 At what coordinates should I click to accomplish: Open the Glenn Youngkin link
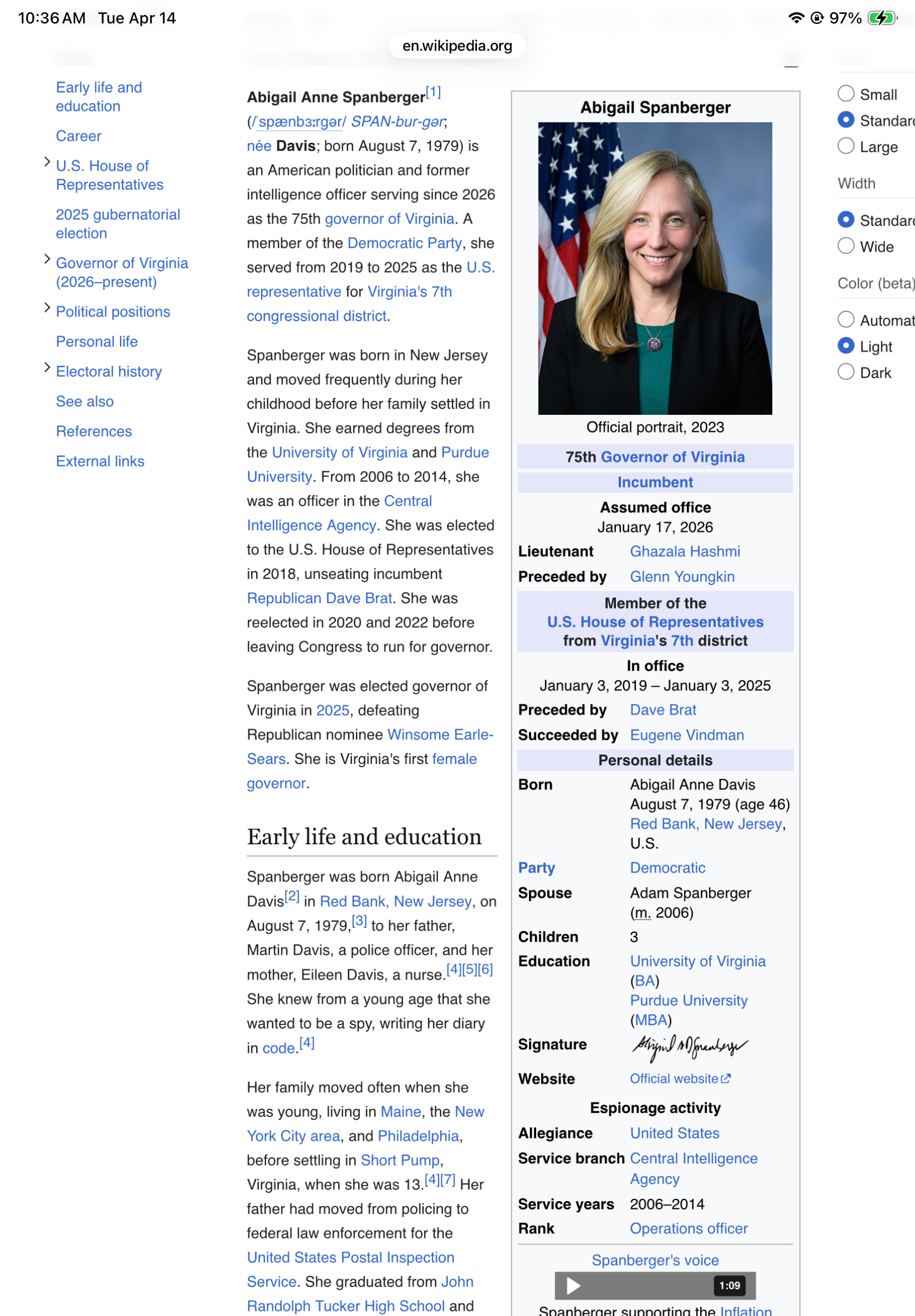pos(682,577)
